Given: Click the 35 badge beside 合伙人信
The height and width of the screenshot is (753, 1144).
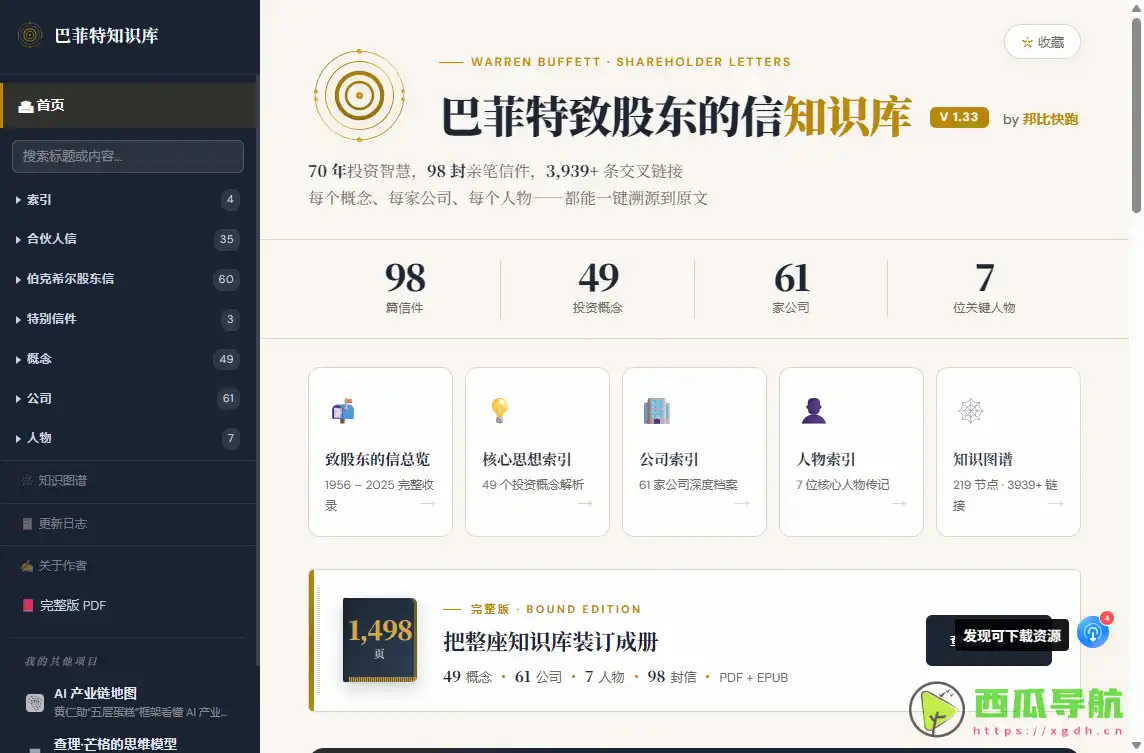Looking at the screenshot, I should coord(226,239).
